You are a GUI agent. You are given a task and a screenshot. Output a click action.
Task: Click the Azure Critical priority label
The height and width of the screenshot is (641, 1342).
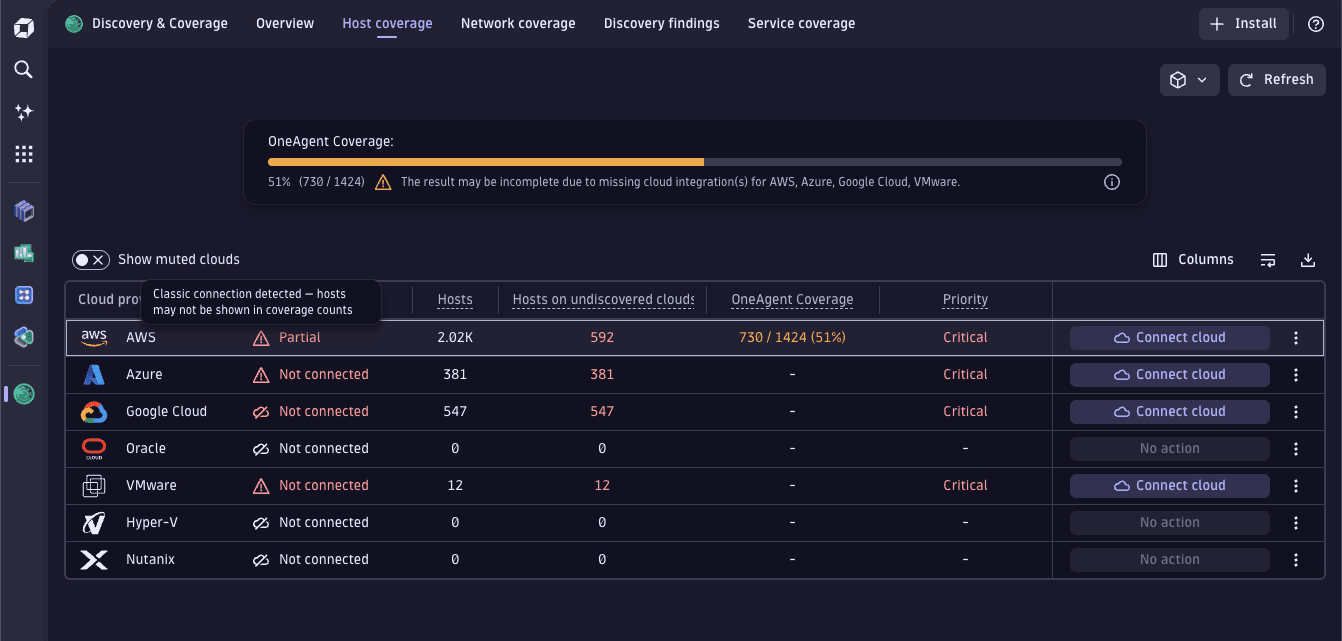tap(965, 375)
